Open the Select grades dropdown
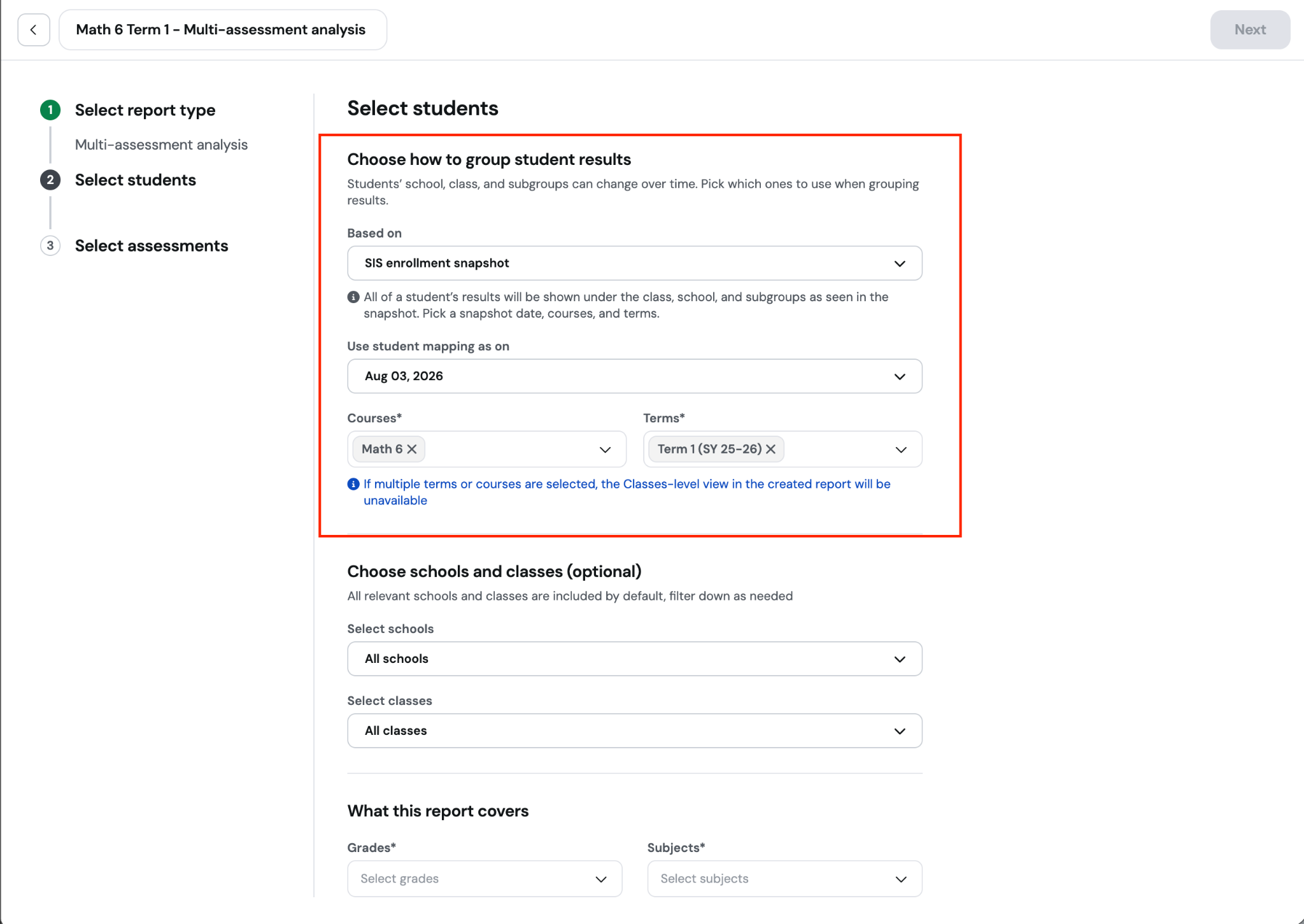Screen dimensions: 1304x924 click(x=485, y=879)
